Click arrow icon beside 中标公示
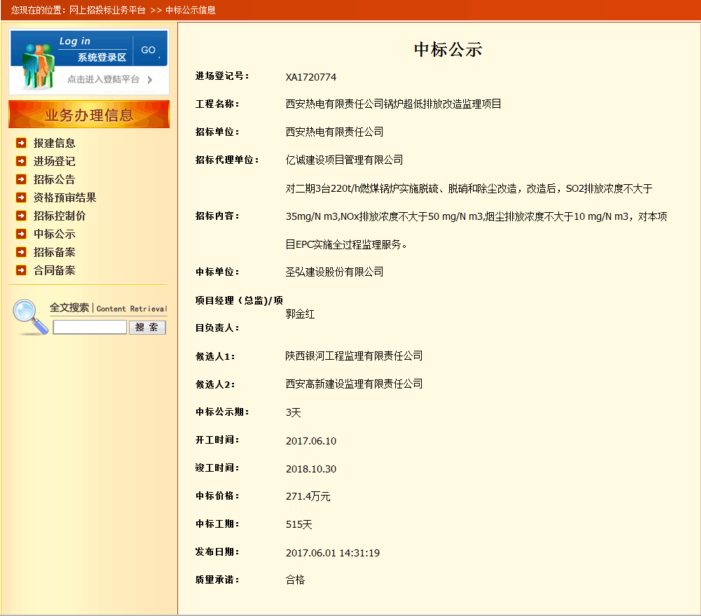 [21, 233]
